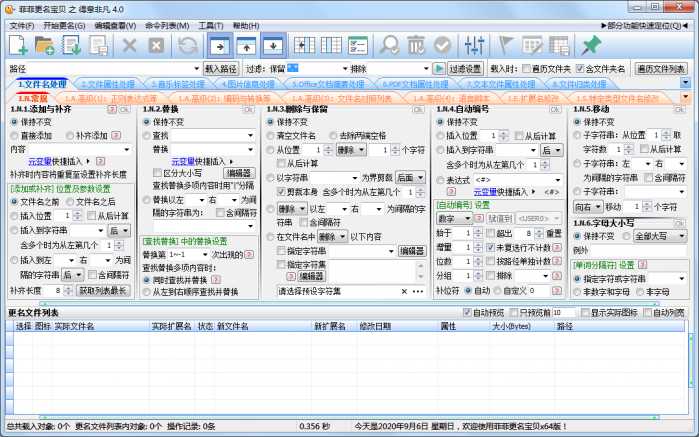This screenshot has width=699, height=437.
Task: Click the three dots icon in 请选择预设字符集 field
Action: click(x=418, y=291)
